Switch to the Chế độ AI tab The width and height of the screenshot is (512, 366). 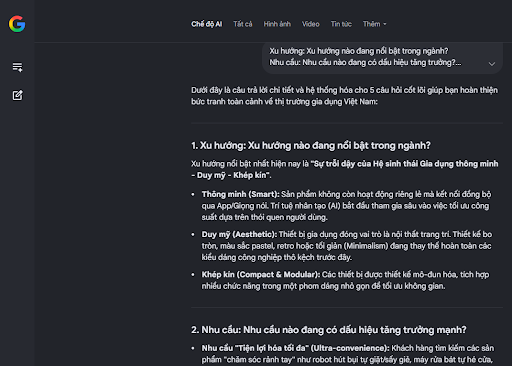(x=207, y=24)
